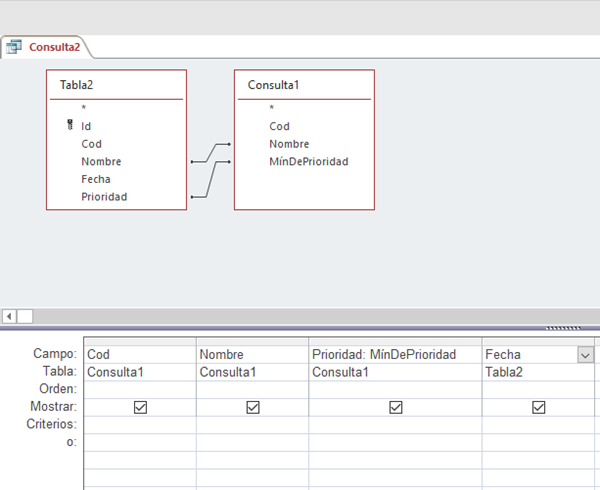Click Criterios cell under Cod column
Screen dimensions: 600x490
pos(140,425)
